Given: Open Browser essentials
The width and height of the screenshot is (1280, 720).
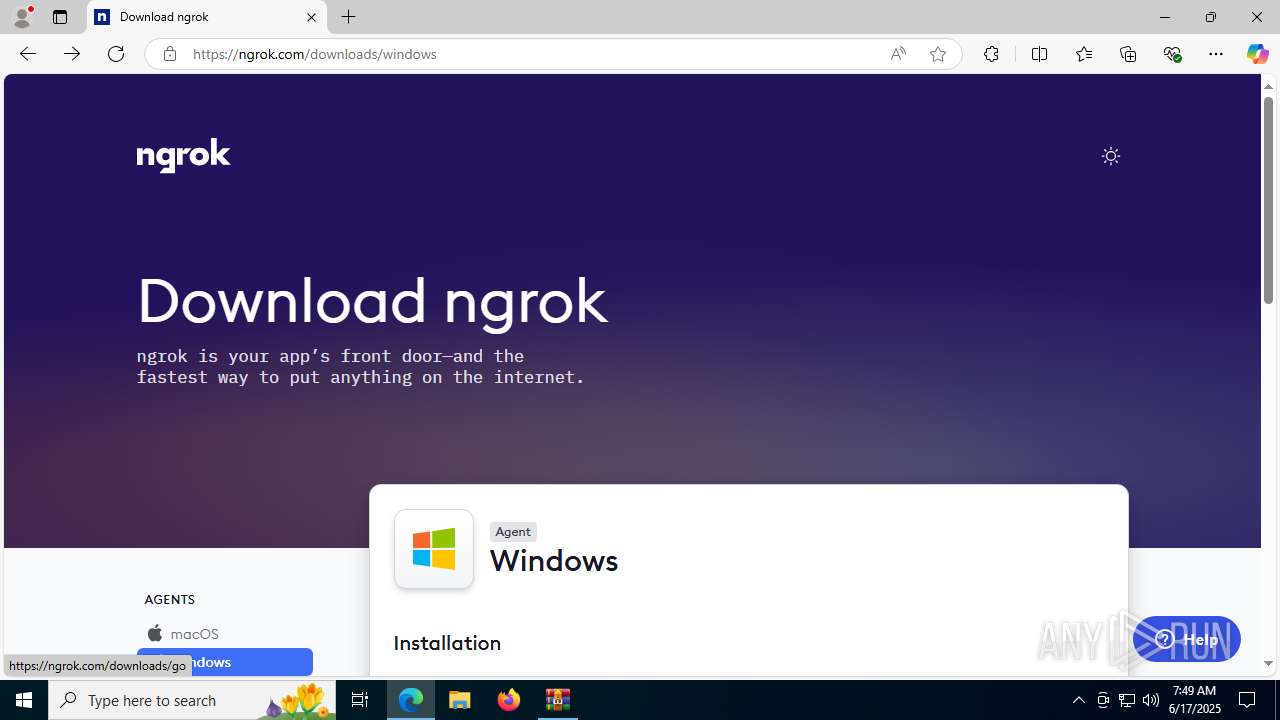Looking at the screenshot, I should 1172,54.
